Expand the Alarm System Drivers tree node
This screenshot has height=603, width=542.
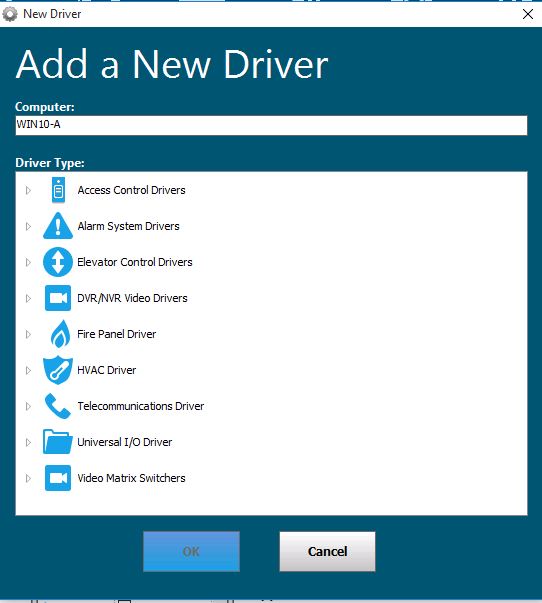tap(28, 226)
